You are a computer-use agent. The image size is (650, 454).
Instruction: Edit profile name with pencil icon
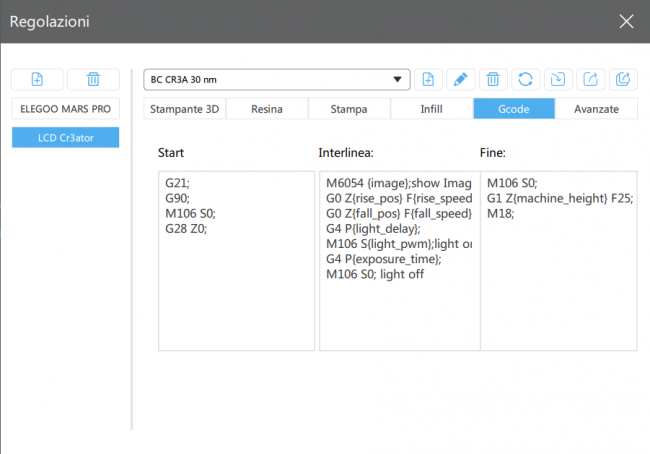pos(461,80)
